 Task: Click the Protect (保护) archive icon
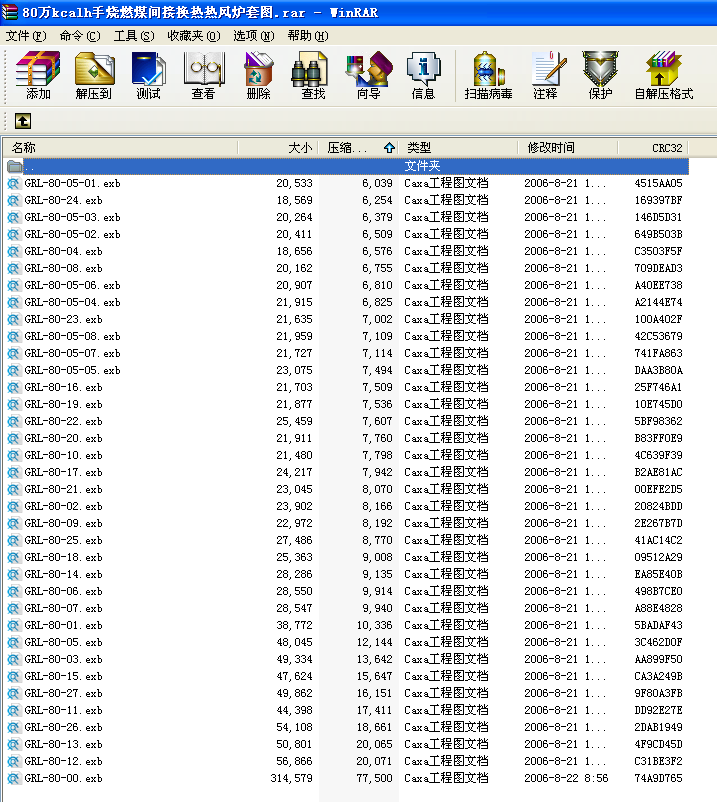[600, 76]
